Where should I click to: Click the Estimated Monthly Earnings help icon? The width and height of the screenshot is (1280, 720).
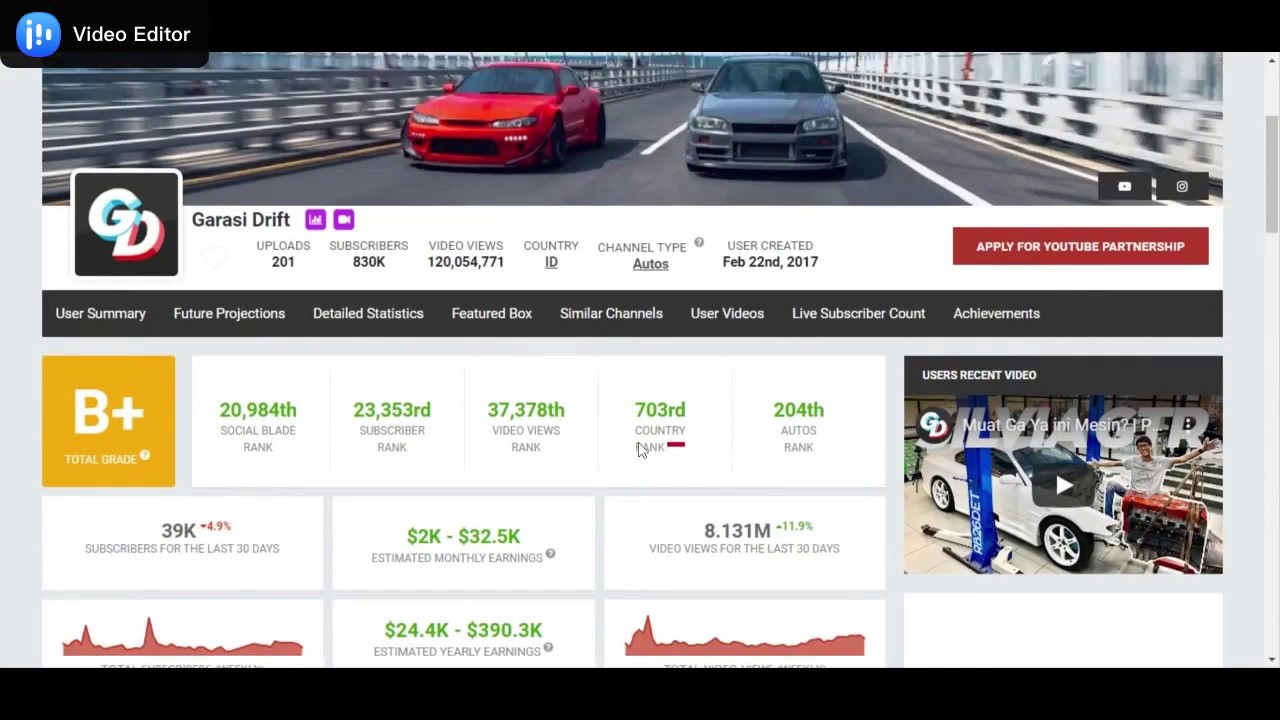pyautogui.click(x=550, y=554)
